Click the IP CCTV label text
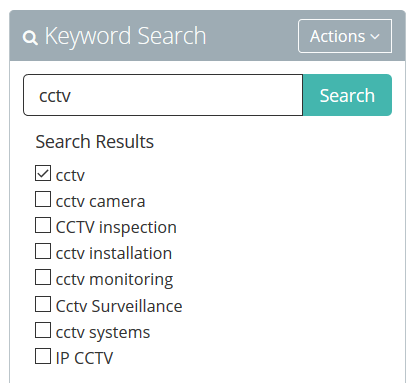This screenshot has width=406, height=383. point(84,358)
